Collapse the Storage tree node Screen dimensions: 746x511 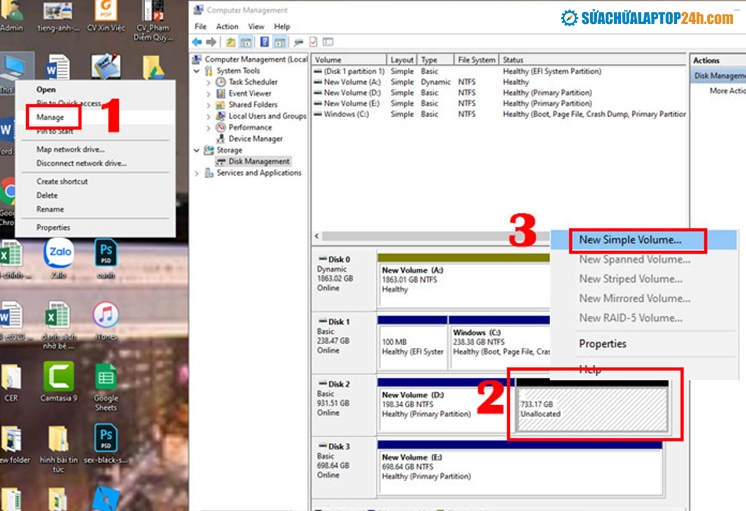(x=196, y=150)
